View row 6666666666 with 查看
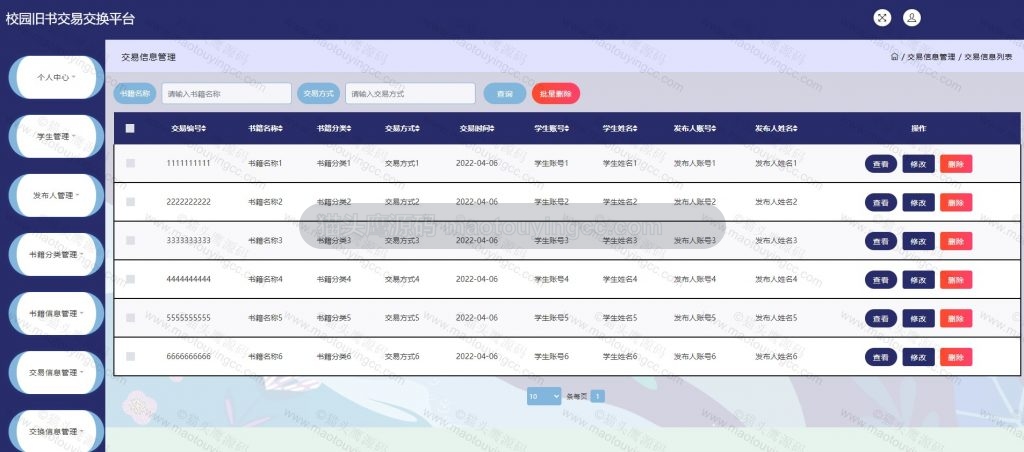 click(x=881, y=357)
